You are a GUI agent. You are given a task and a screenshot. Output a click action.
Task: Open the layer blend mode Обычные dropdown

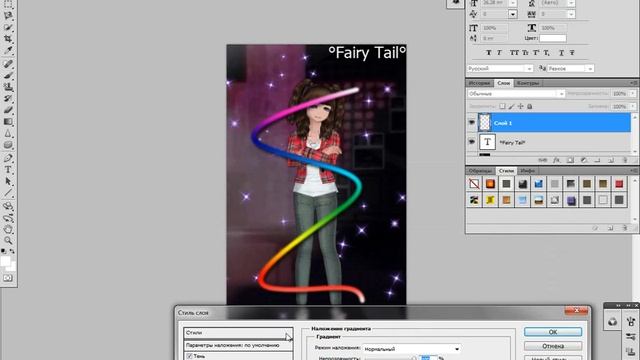click(516, 94)
